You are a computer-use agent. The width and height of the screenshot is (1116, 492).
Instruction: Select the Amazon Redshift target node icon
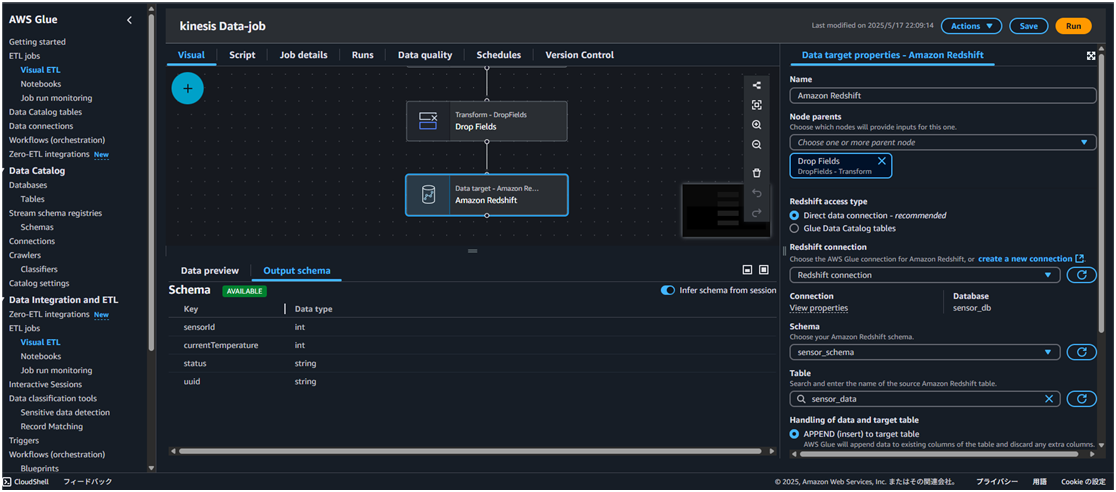tap(428, 194)
